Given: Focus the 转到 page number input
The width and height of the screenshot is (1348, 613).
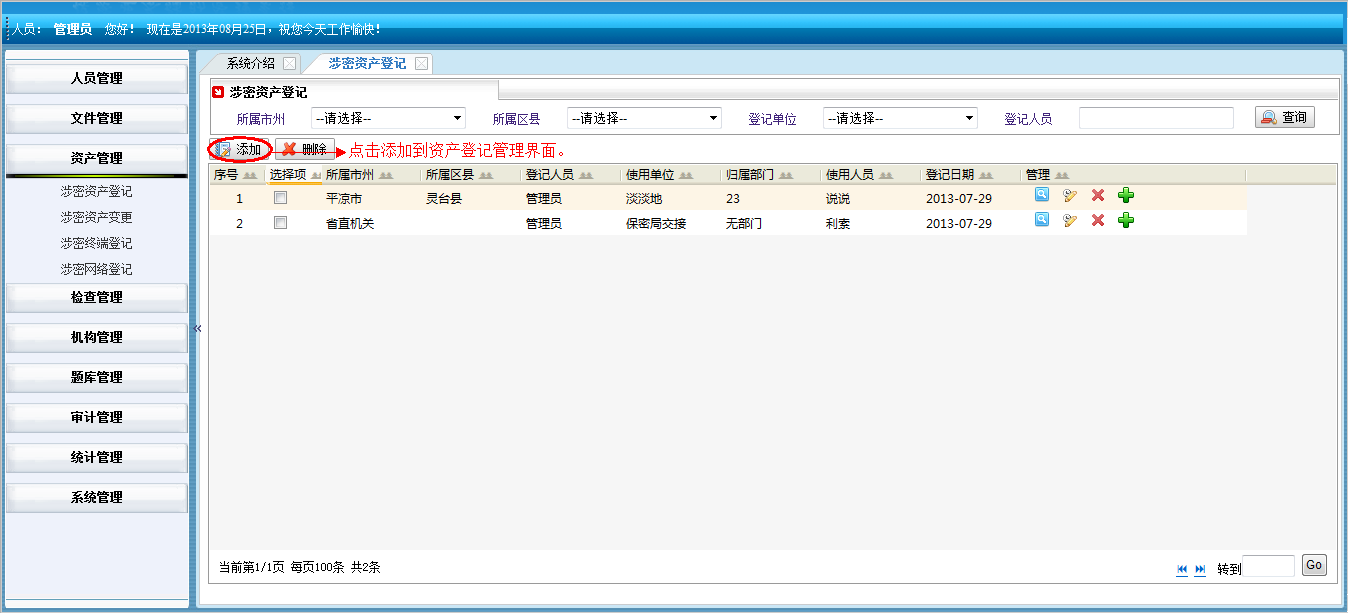Looking at the screenshot, I should [1268, 566].
